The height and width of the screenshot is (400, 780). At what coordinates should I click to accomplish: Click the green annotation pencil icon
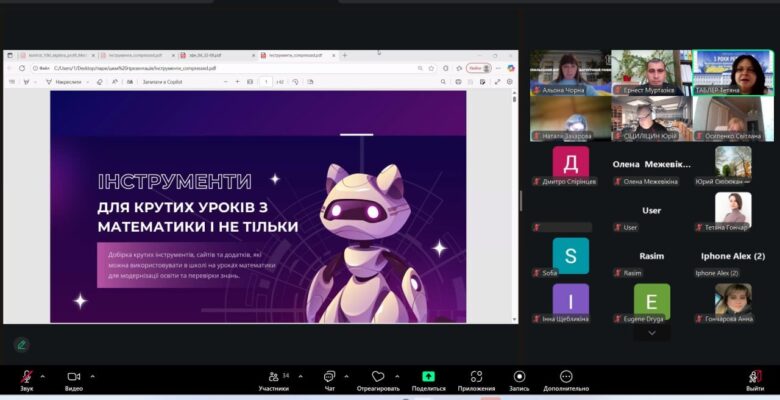point(21,344)
